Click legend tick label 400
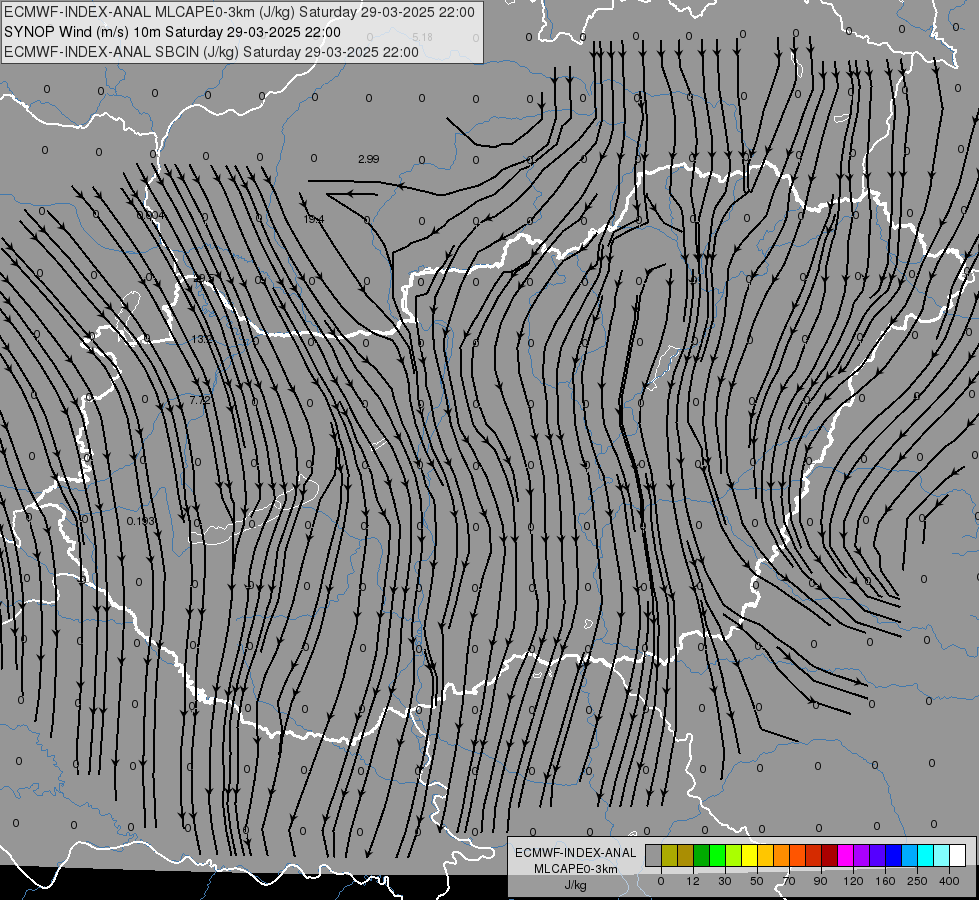 (949, 881)
